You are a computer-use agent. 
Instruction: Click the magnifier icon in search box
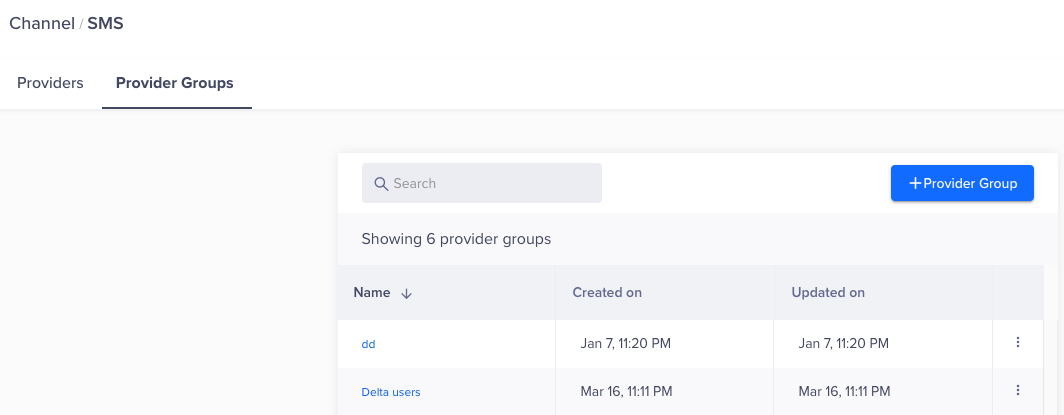click(380, 184)
